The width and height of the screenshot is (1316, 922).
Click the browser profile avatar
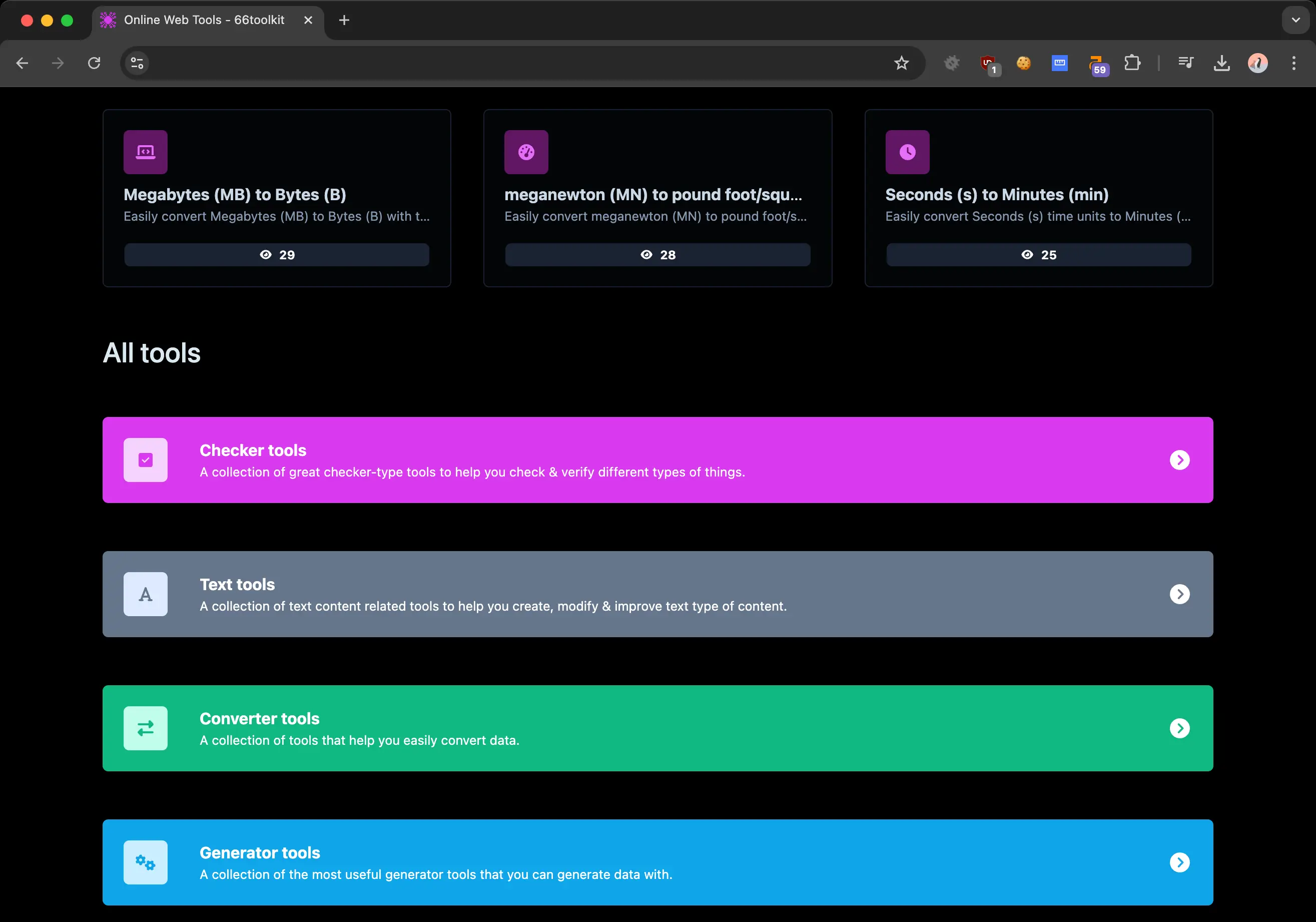click(x=1257, y=63)
